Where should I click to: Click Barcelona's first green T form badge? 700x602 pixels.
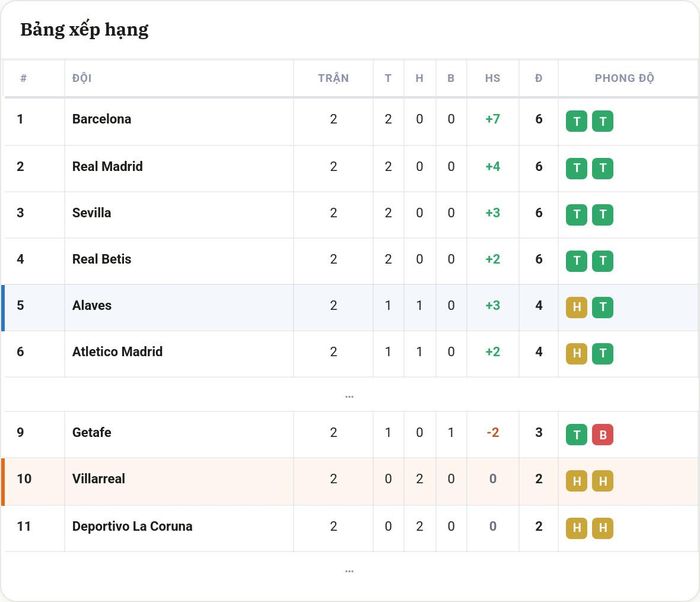coord(576,121)
